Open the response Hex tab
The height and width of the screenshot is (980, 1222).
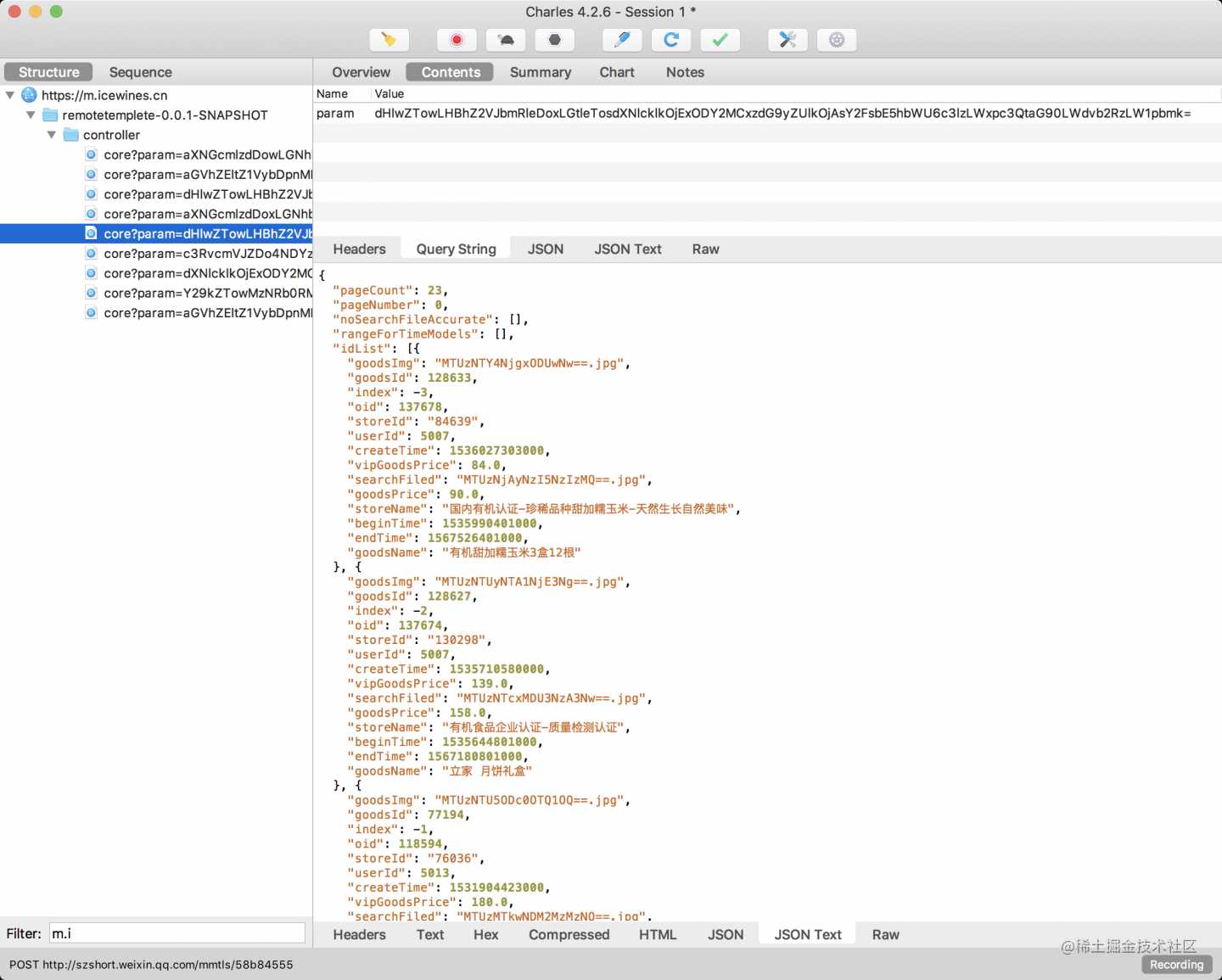(485, 934)
